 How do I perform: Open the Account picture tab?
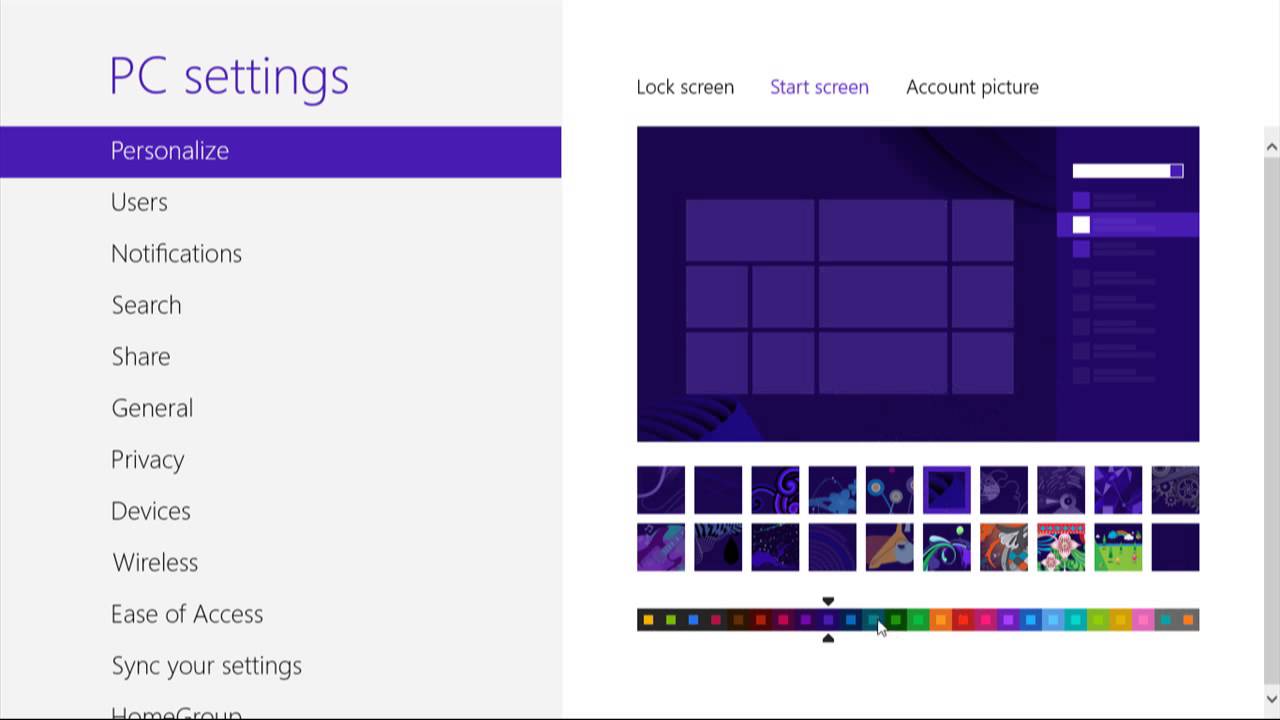click(972, 87)
